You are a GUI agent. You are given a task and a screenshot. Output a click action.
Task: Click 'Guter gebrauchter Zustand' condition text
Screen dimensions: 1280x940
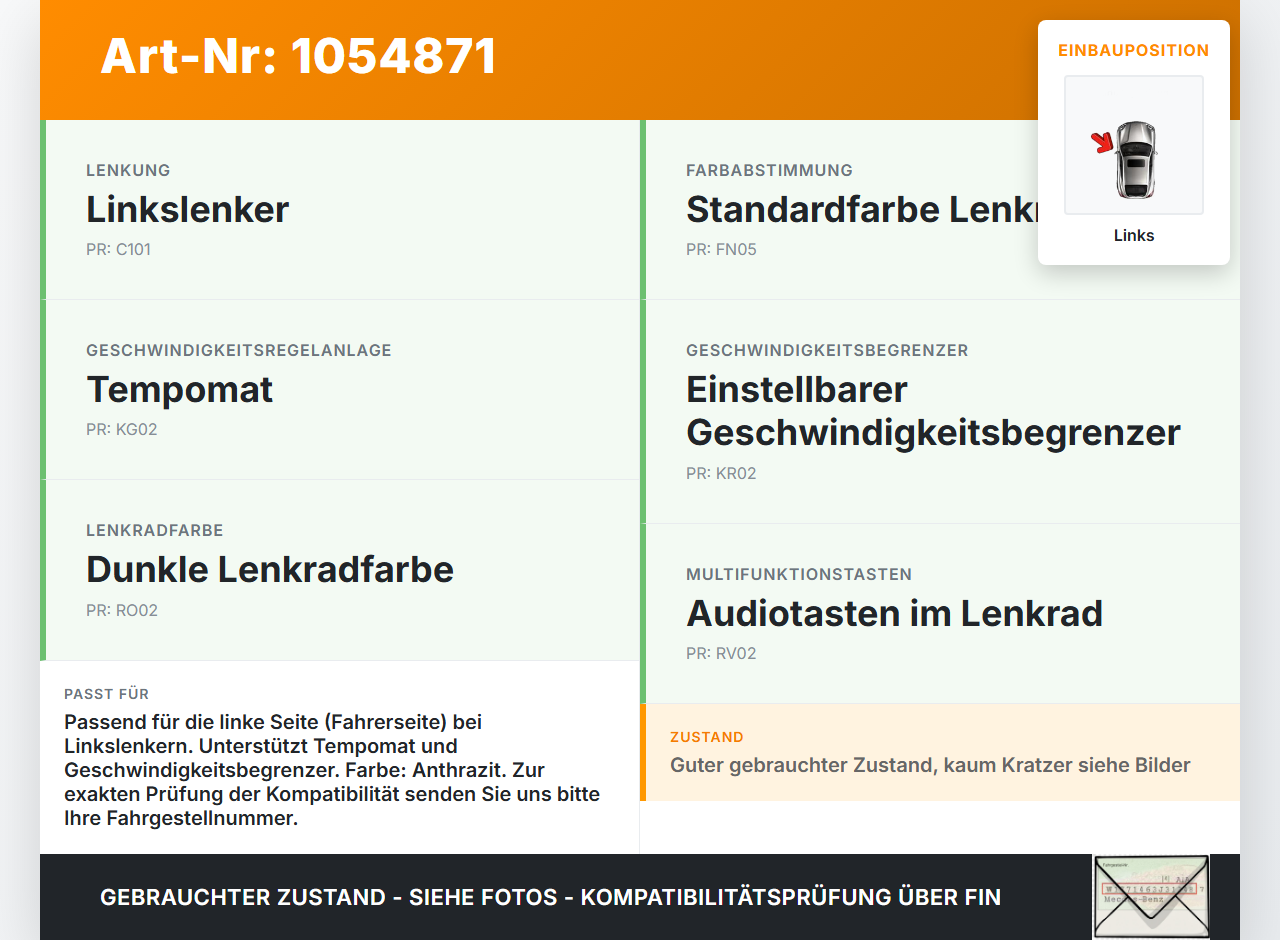930,766
